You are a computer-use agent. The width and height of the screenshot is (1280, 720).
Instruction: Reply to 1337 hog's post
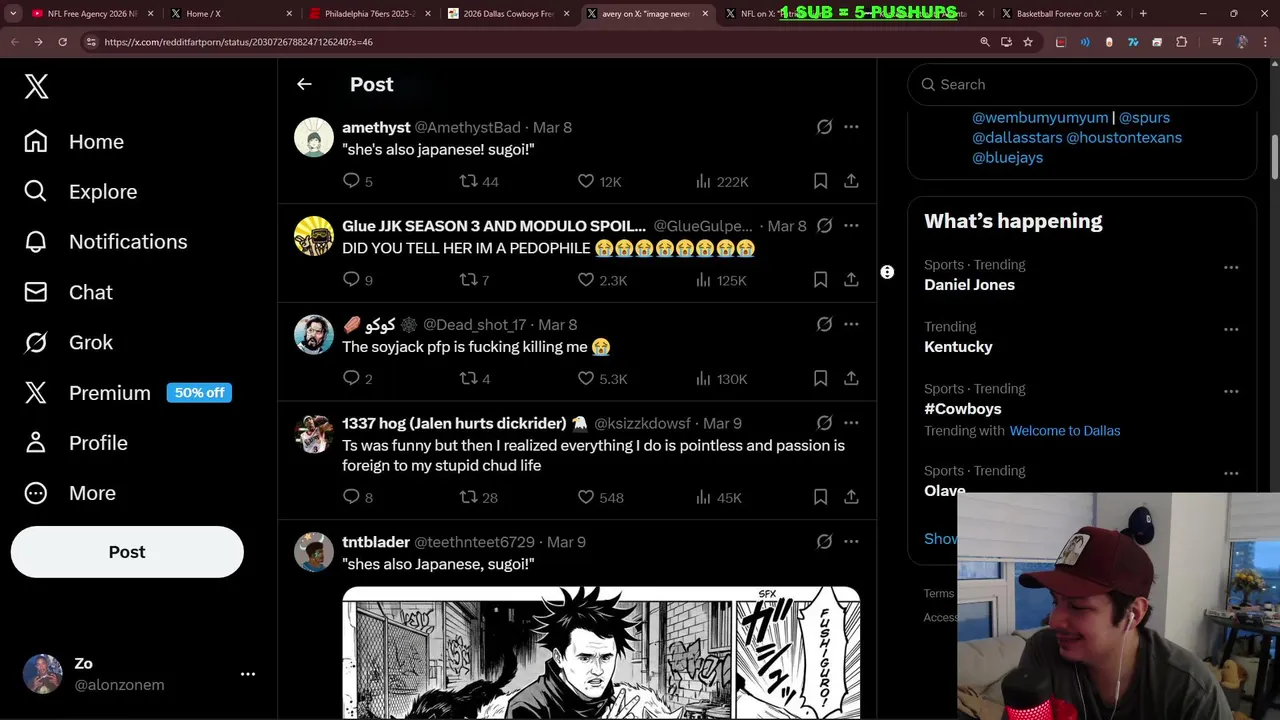tap(351, 497)
